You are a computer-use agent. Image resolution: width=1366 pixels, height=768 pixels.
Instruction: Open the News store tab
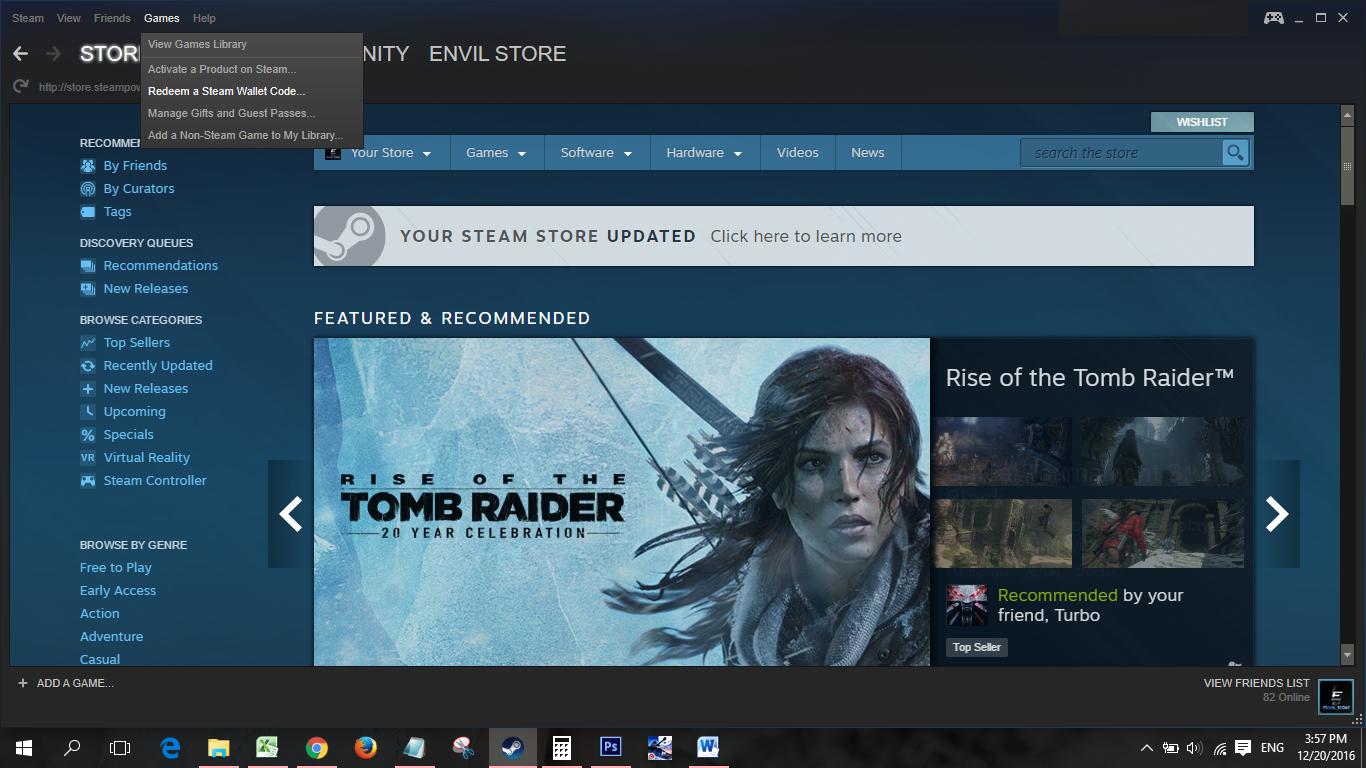click(x=867, y=153)
